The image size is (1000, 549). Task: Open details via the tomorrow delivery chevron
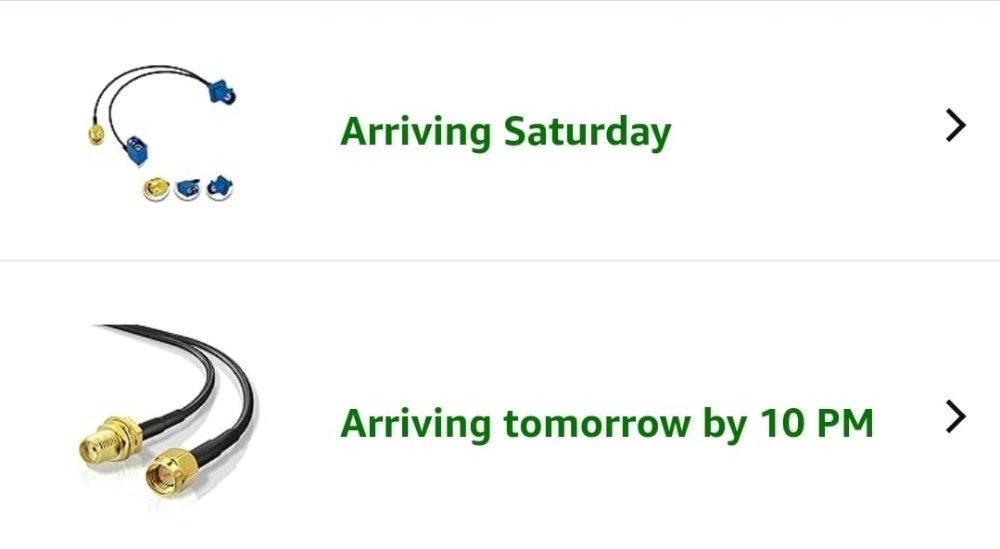[955, 417]
